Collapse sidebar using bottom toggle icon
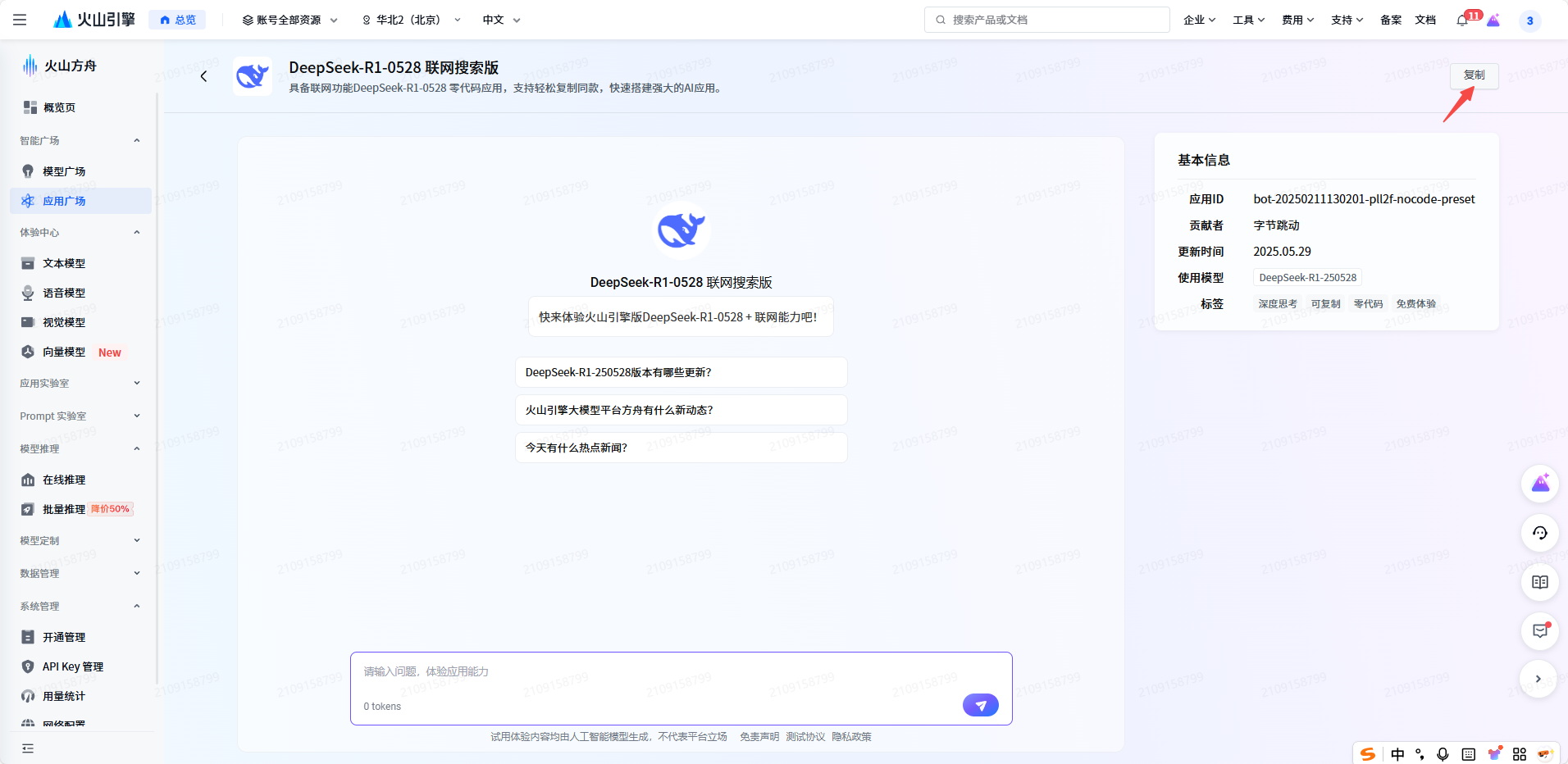The width and height of the screenshot is (1568, 764). click(28, 748)
